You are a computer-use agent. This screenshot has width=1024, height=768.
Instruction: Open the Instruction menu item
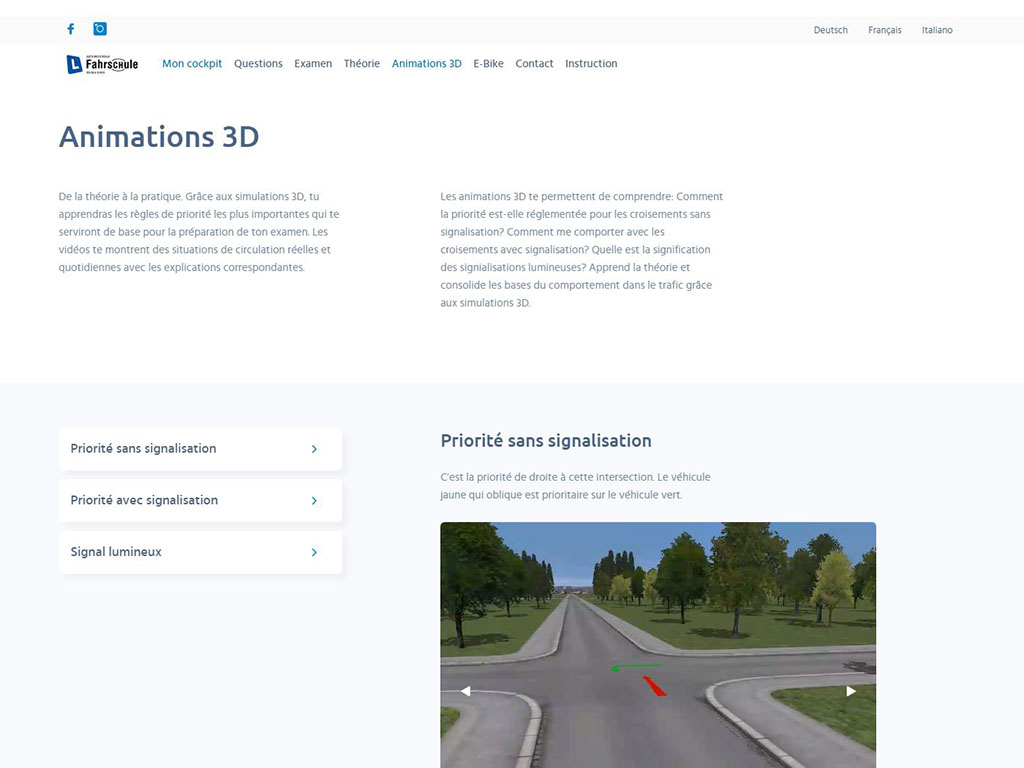[x=591, y=64]
